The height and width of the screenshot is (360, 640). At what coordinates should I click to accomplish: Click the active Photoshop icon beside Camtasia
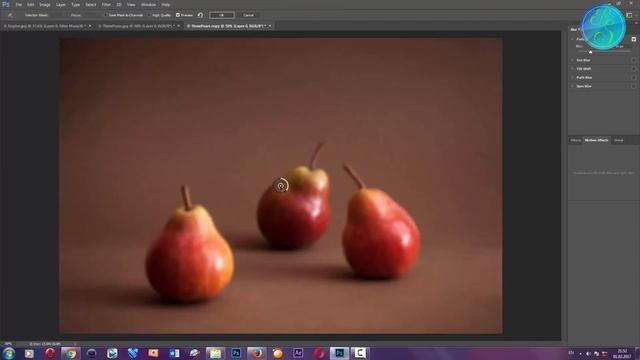point(339,353)
